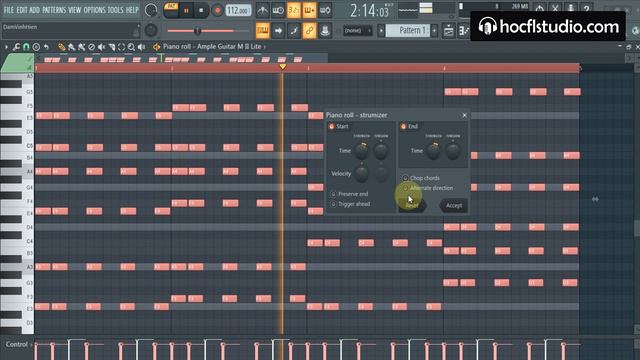Toggle the metronome button

click(x=262, y=10)
